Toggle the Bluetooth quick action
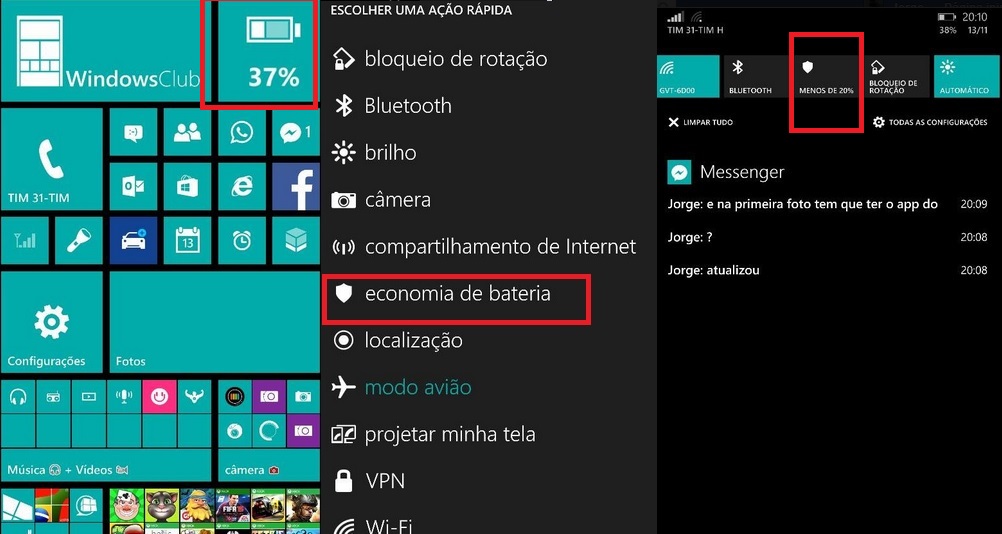 tap(755, 76)
